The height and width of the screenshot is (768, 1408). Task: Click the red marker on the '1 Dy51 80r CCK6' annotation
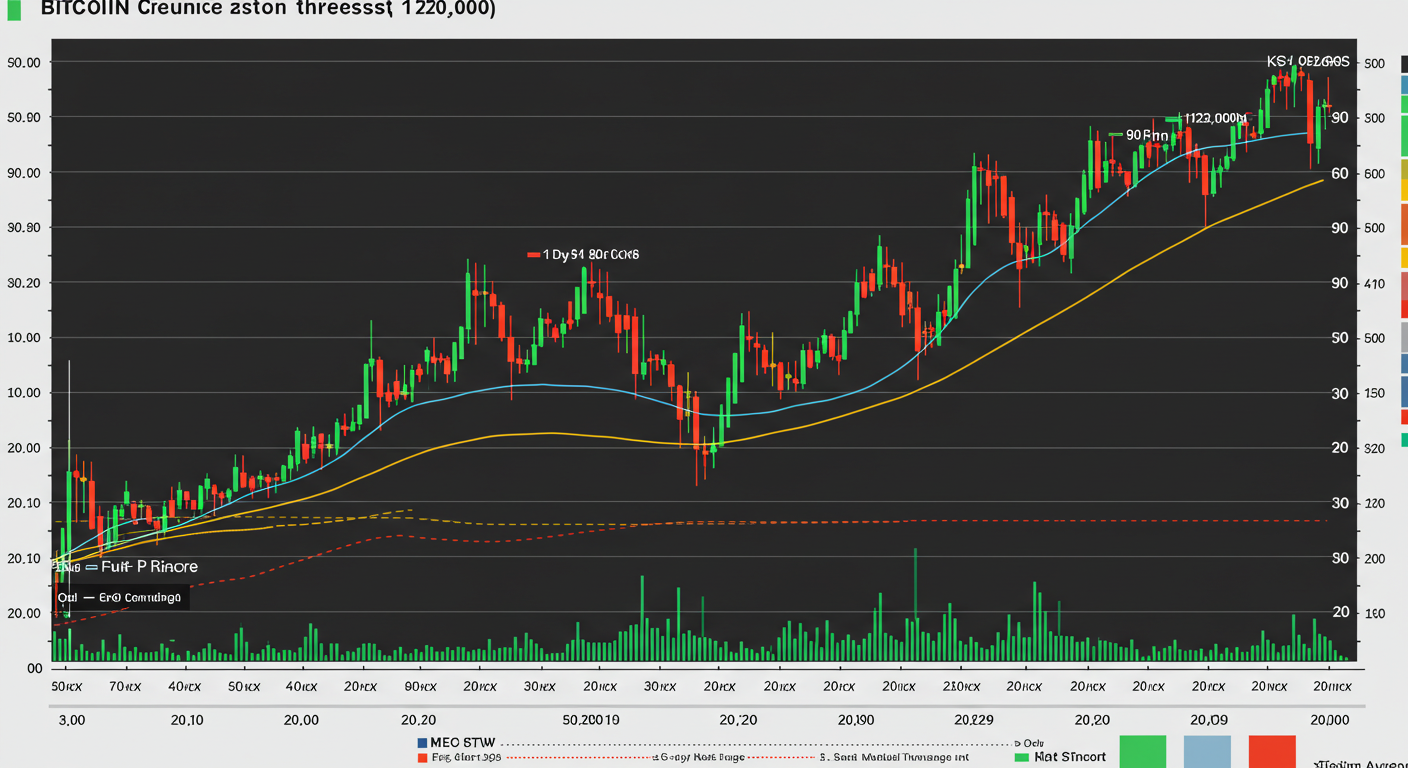[x=533, y=255]
